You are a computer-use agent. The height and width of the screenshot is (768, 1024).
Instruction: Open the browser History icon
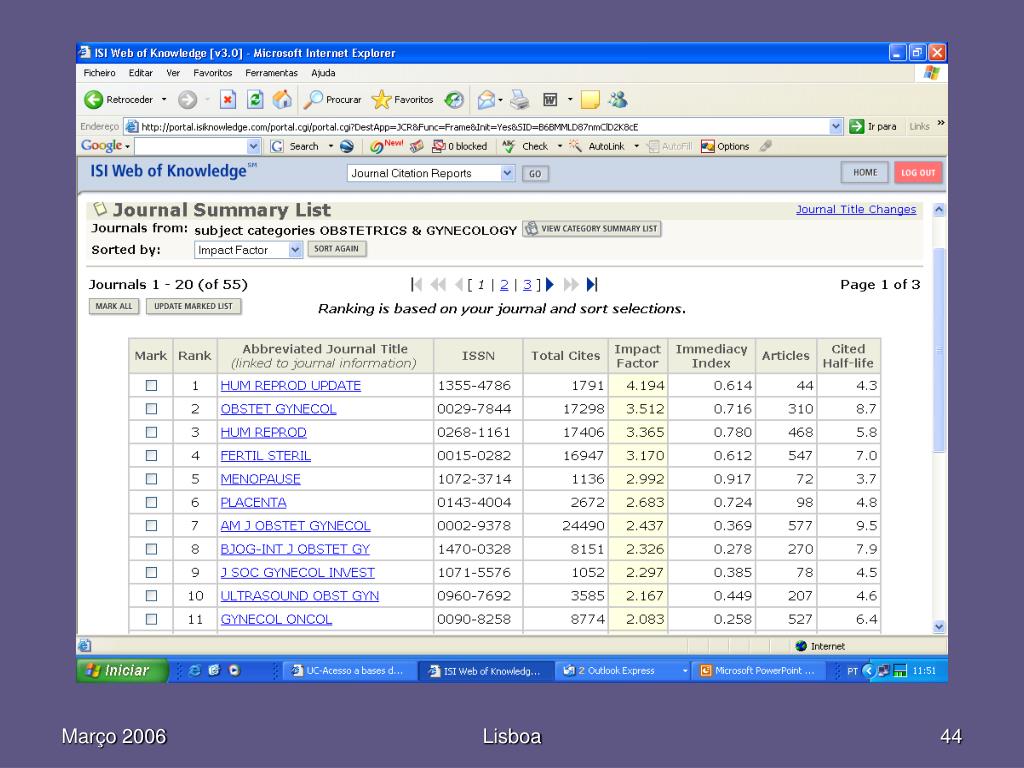coord(454,99)
